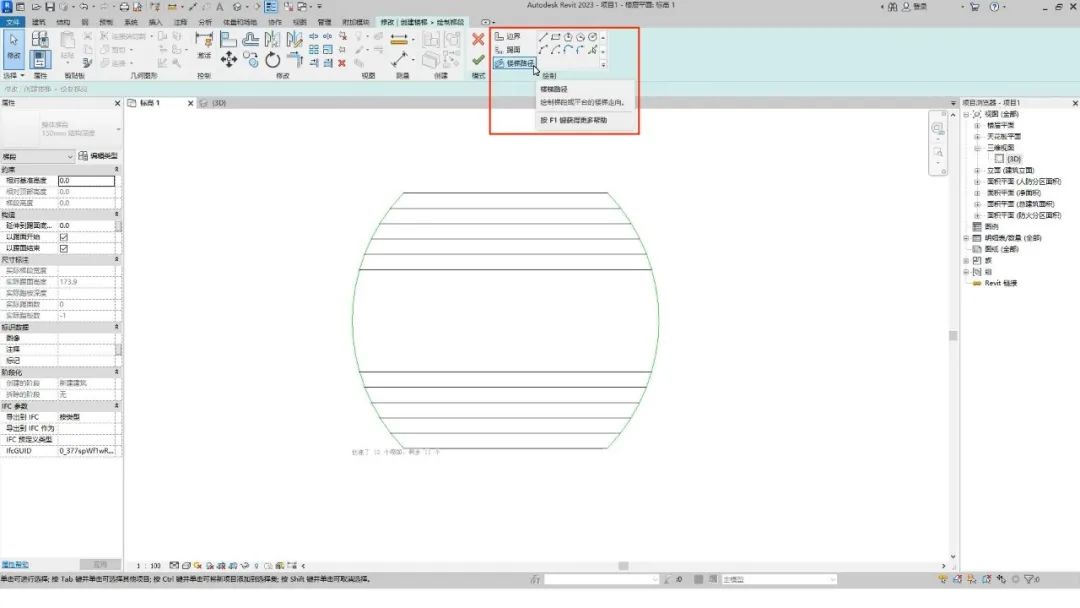Choose the Rectangle draw tool in the Draw gallery
This screenshot has height=608, width=1080.
555,37
